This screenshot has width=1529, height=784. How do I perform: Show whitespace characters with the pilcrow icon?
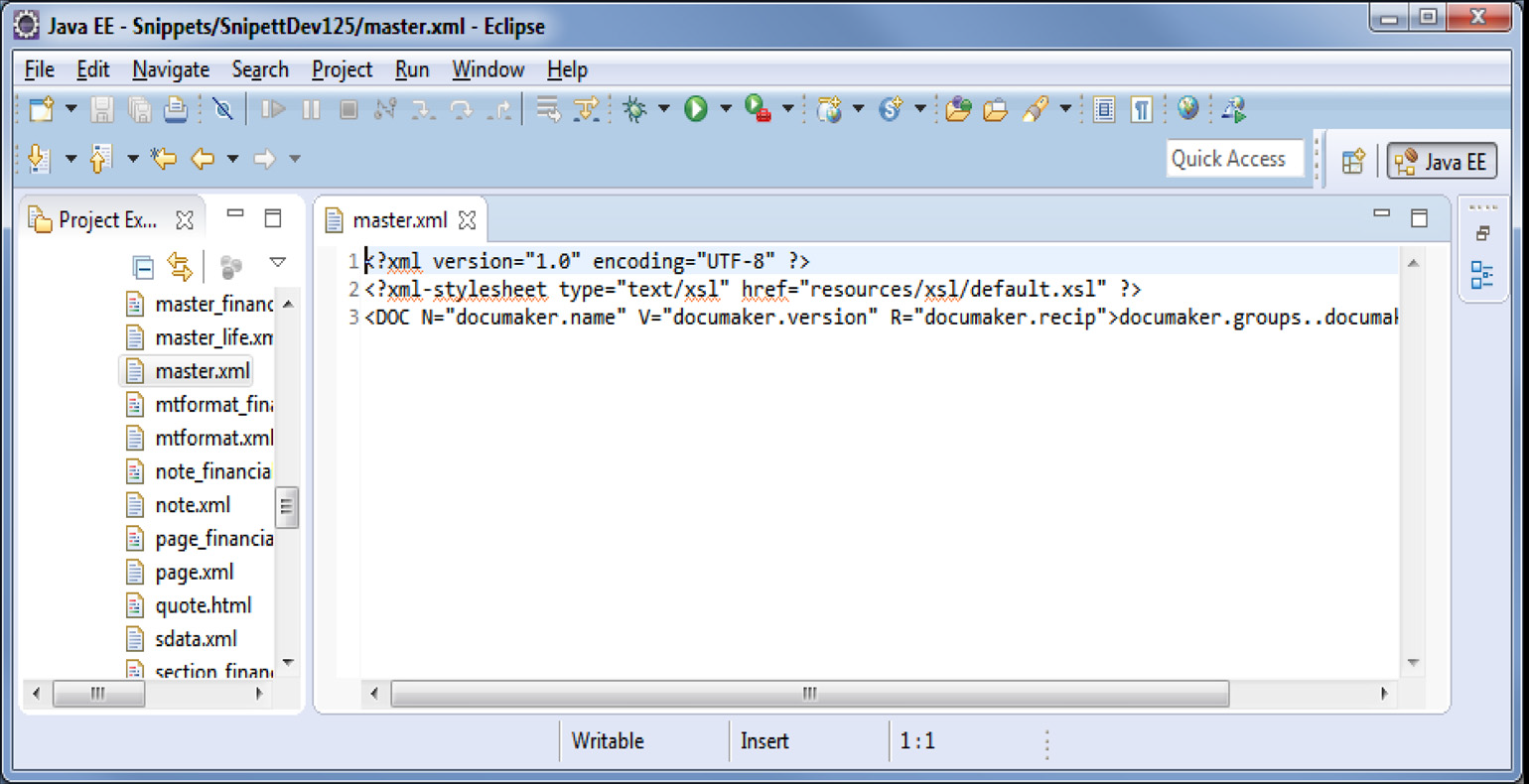1140,109
